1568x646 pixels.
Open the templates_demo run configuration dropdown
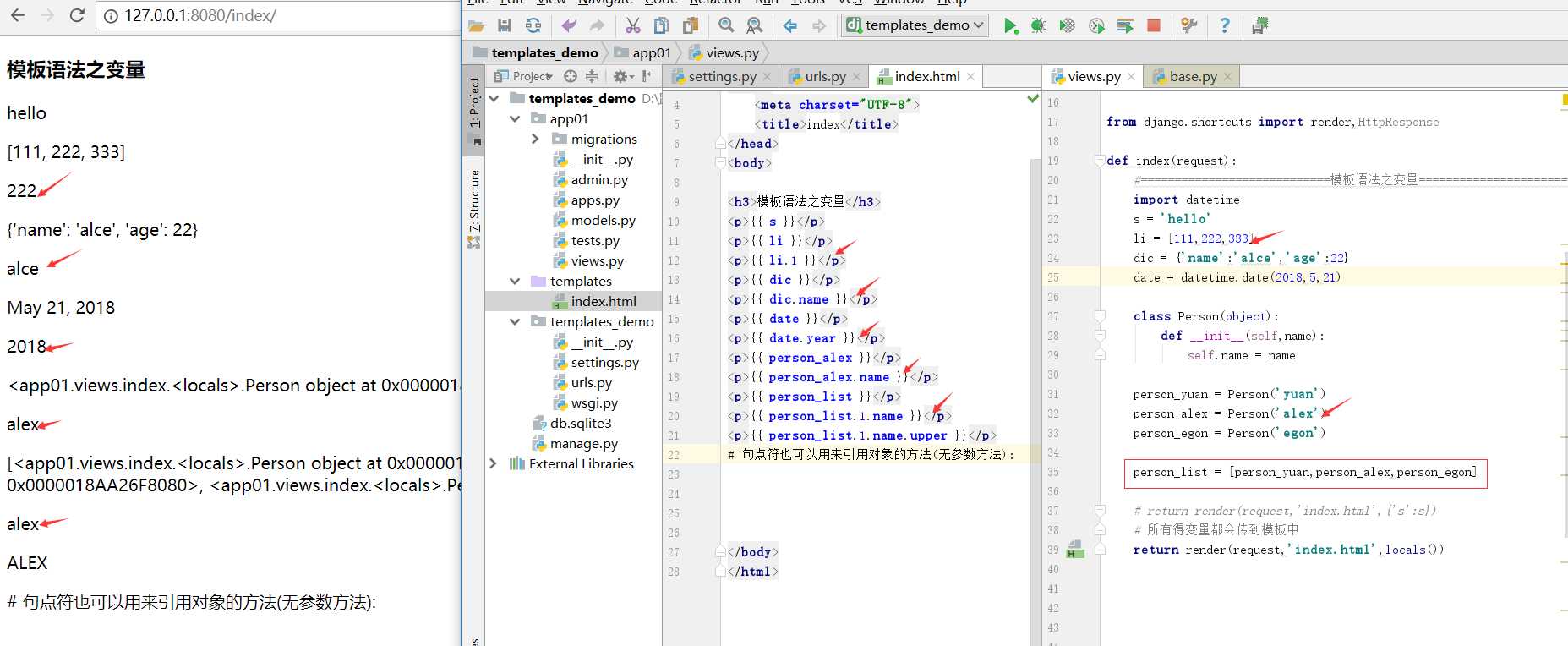click(x=915, y=25)
